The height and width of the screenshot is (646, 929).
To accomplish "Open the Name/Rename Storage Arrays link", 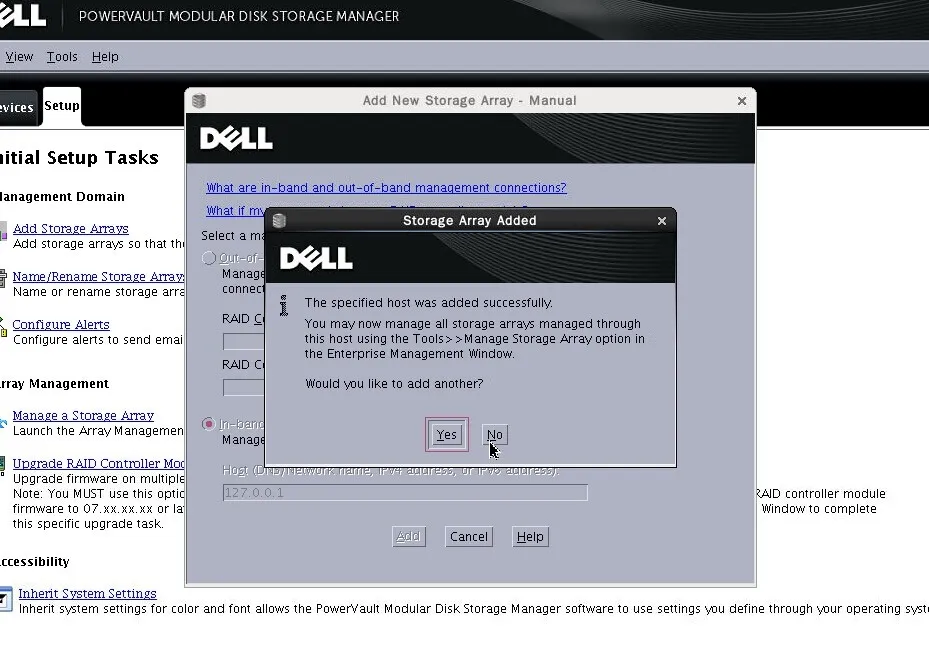I will (x=98, y=276).
